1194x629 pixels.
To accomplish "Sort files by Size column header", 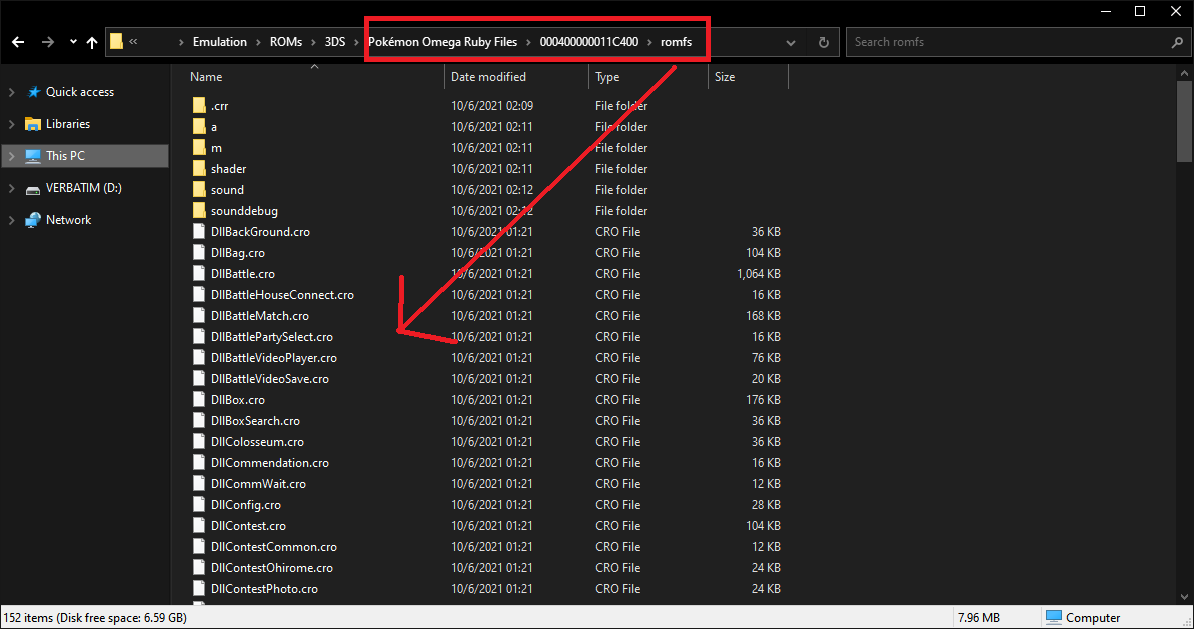I will tap(725, 77).
